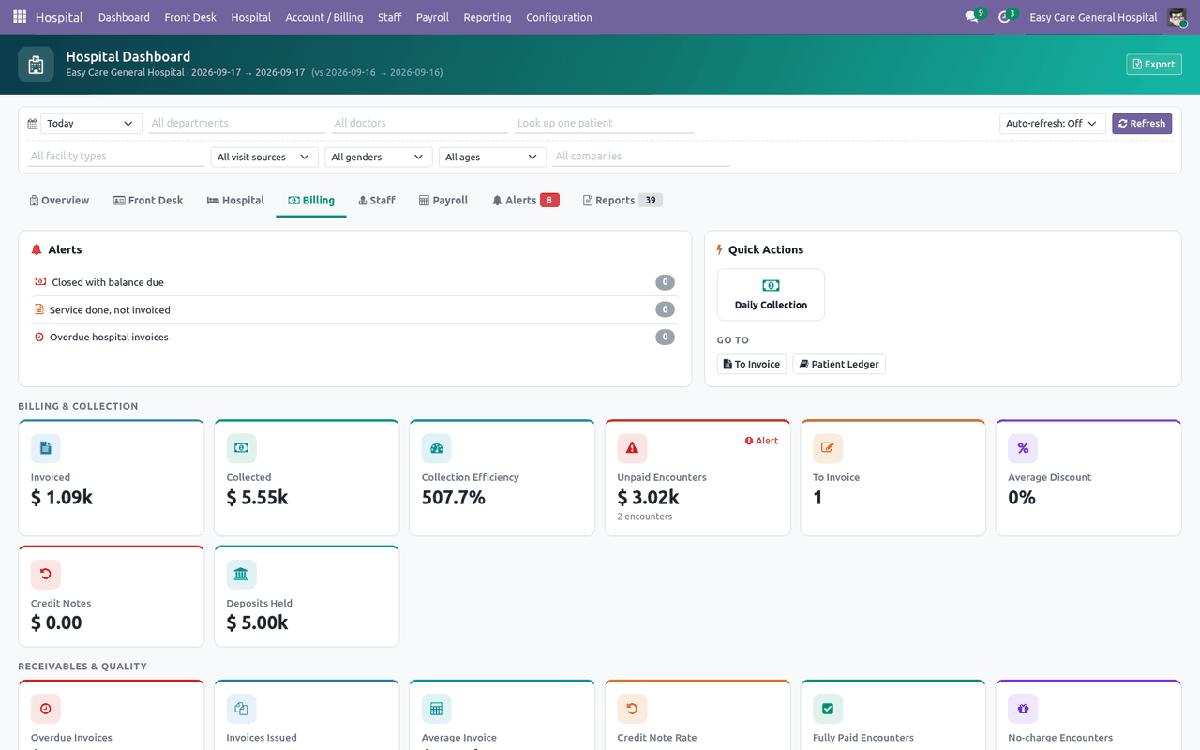
Task: Open the Reporting top menu
Action: [487, 17]
